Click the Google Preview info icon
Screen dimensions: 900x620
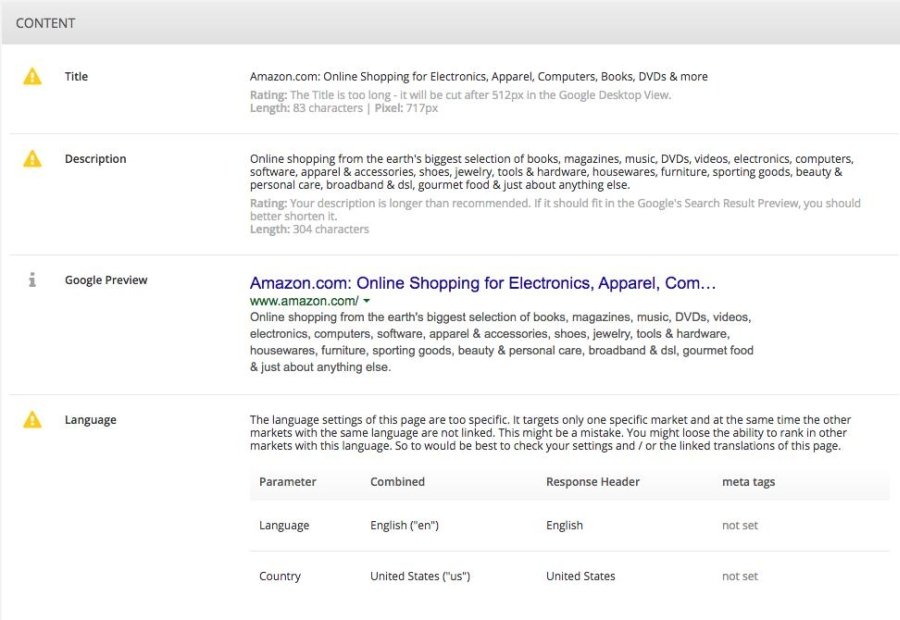pyautogui.click(x=32, y=280)
